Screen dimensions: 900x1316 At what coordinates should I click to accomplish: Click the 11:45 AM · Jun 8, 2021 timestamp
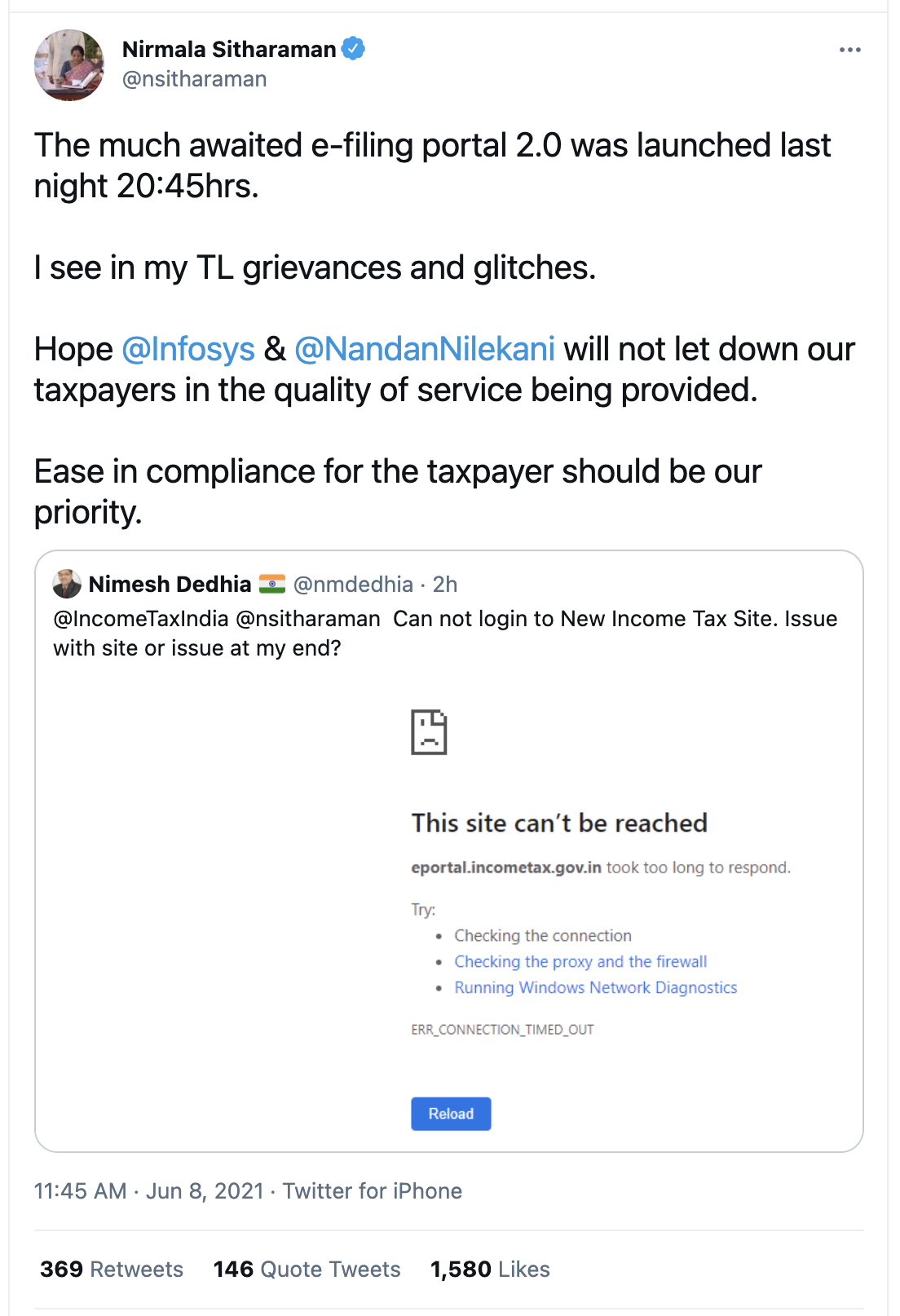pos(149,1190)
